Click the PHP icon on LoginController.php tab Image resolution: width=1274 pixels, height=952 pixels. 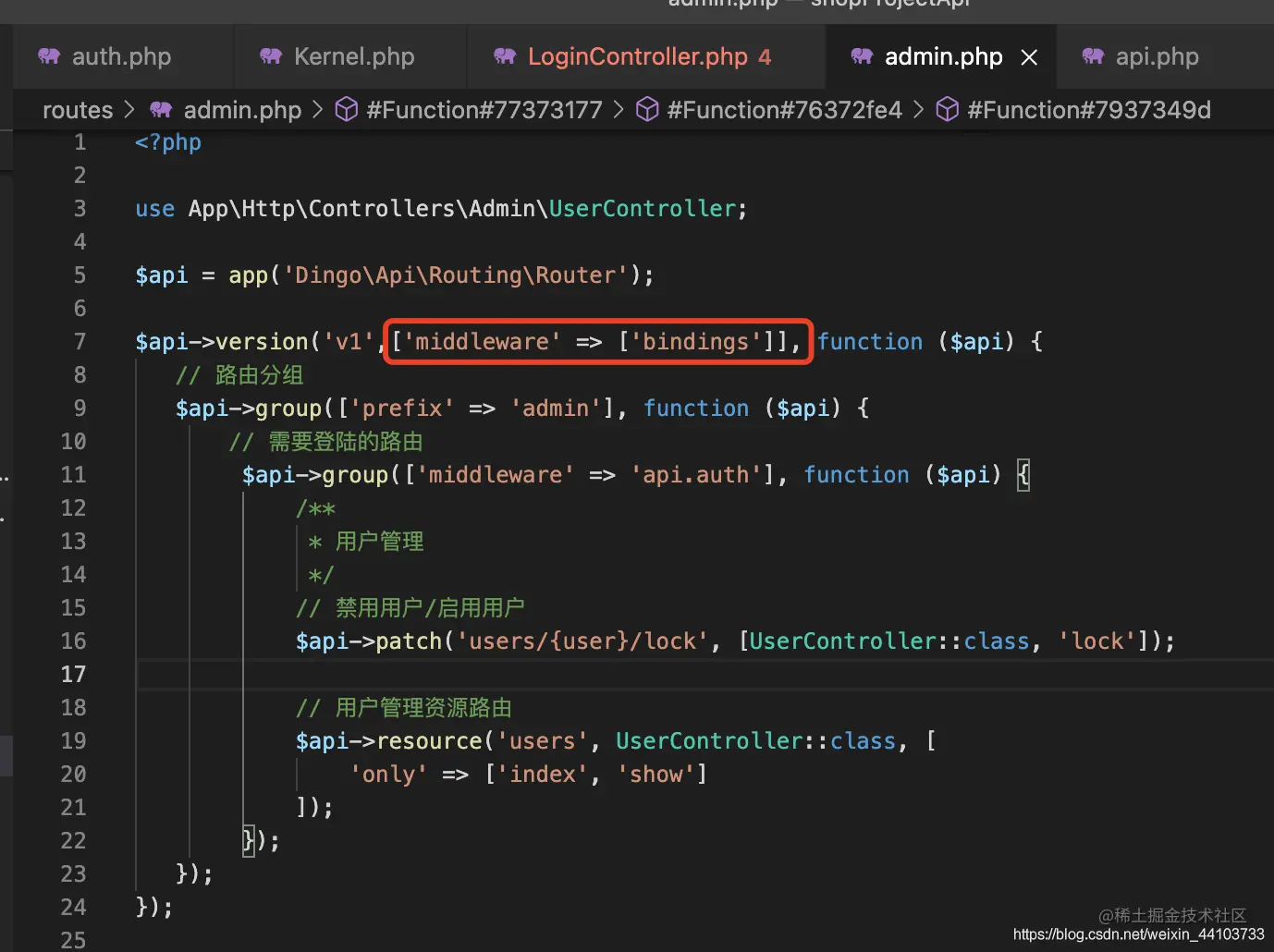pyautogui.click(x=505, y=56)
